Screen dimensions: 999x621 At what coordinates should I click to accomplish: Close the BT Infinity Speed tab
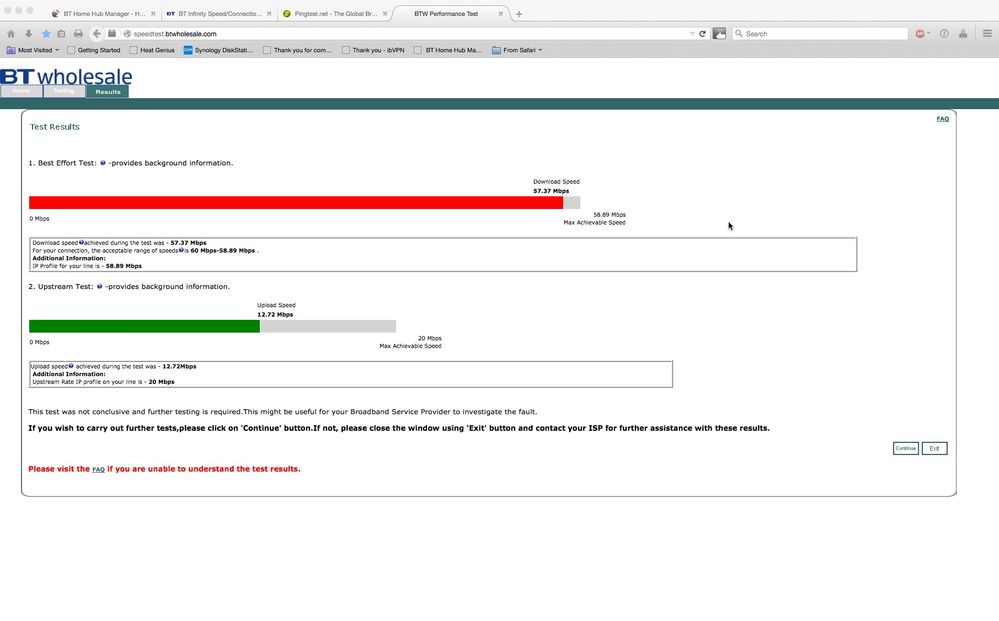coord(269,14)
